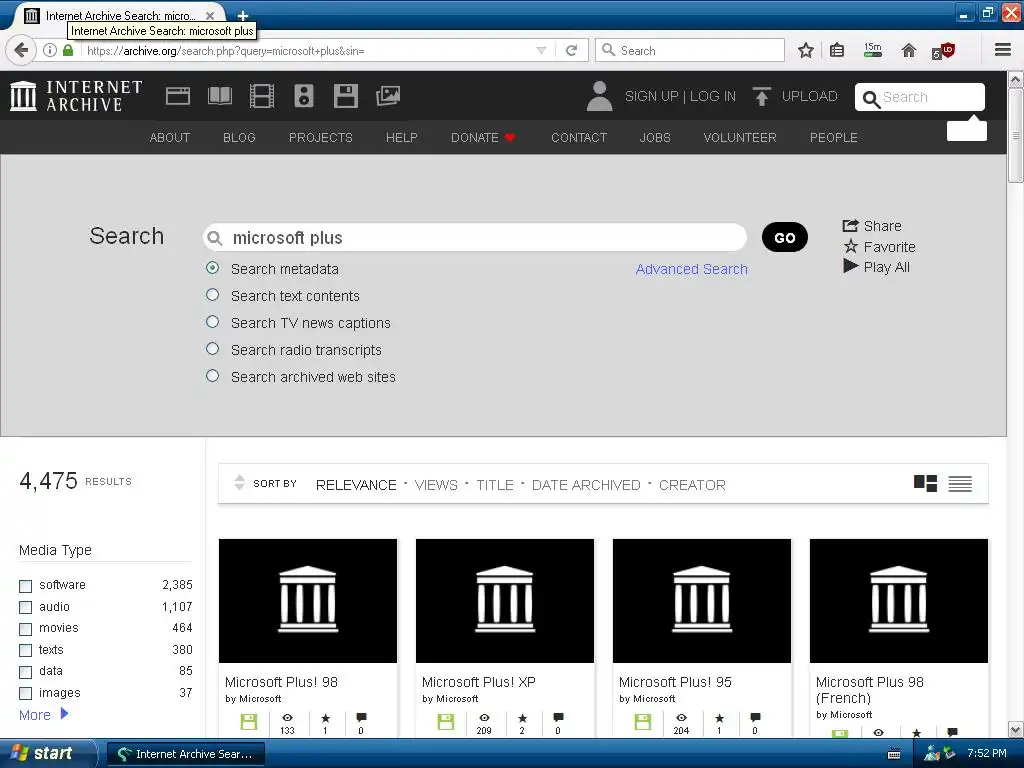This screenshot has width=1024, height=768.
Task: Sort results by CREATOR
Action: click(692, 485)
